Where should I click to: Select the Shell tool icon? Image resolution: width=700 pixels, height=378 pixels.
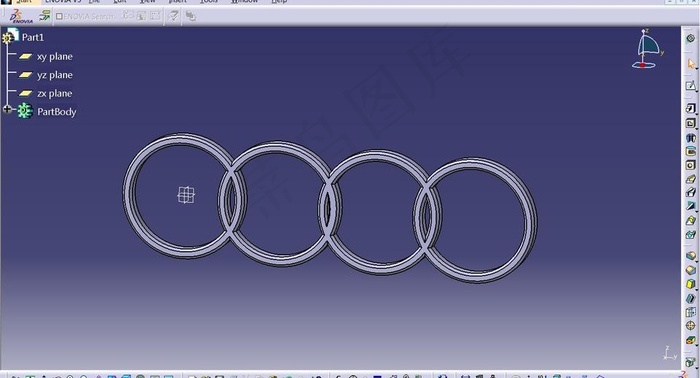pos(691,298)
